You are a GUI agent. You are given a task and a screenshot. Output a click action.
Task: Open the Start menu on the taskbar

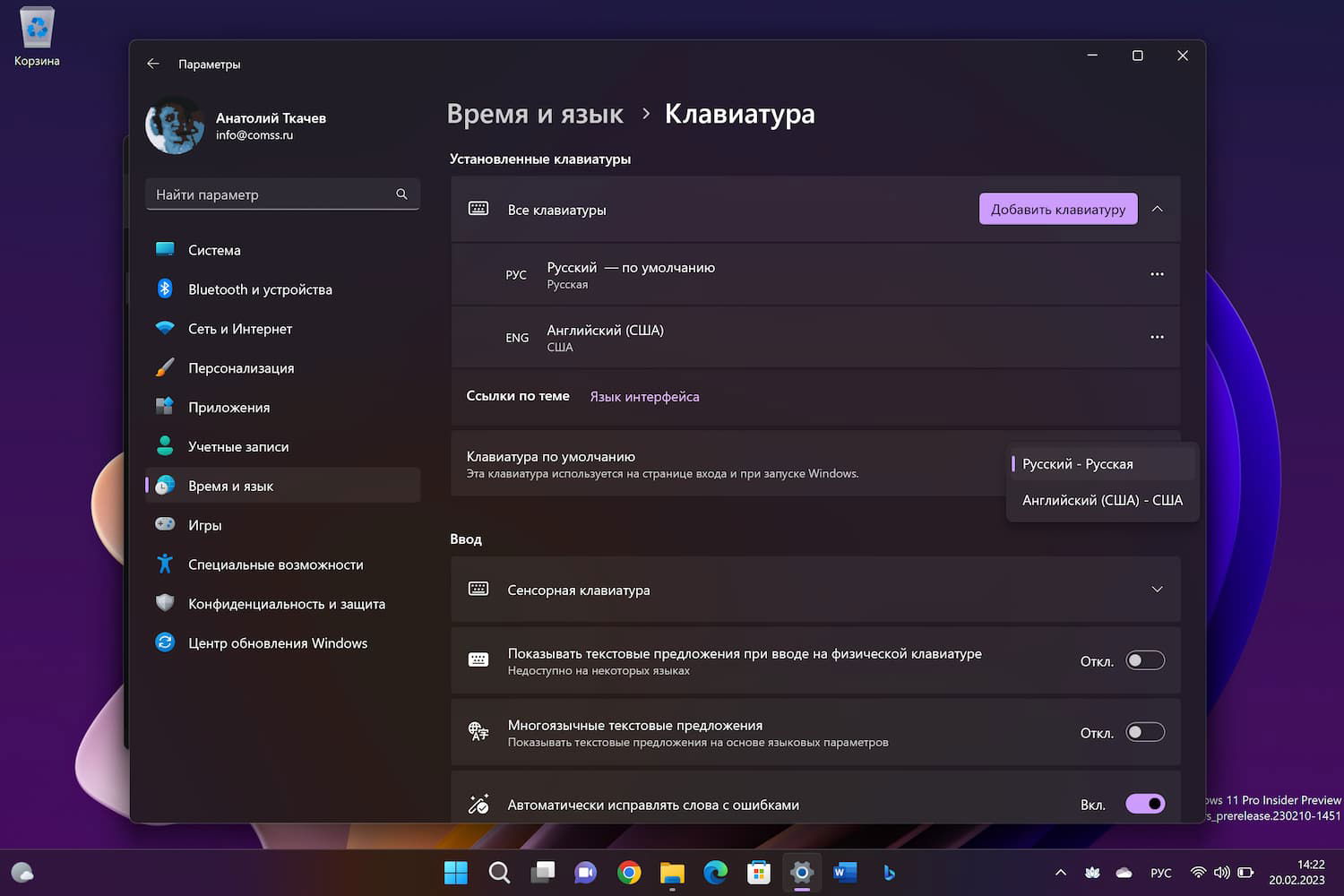[456, 873]
